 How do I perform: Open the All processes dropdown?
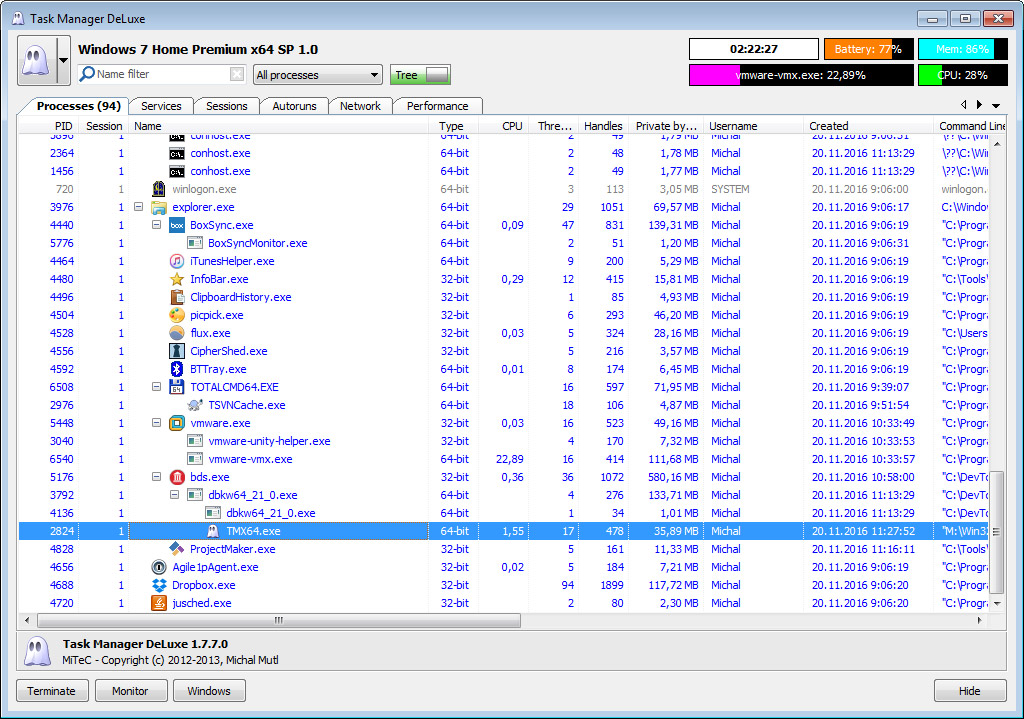(x=317, y=75)
